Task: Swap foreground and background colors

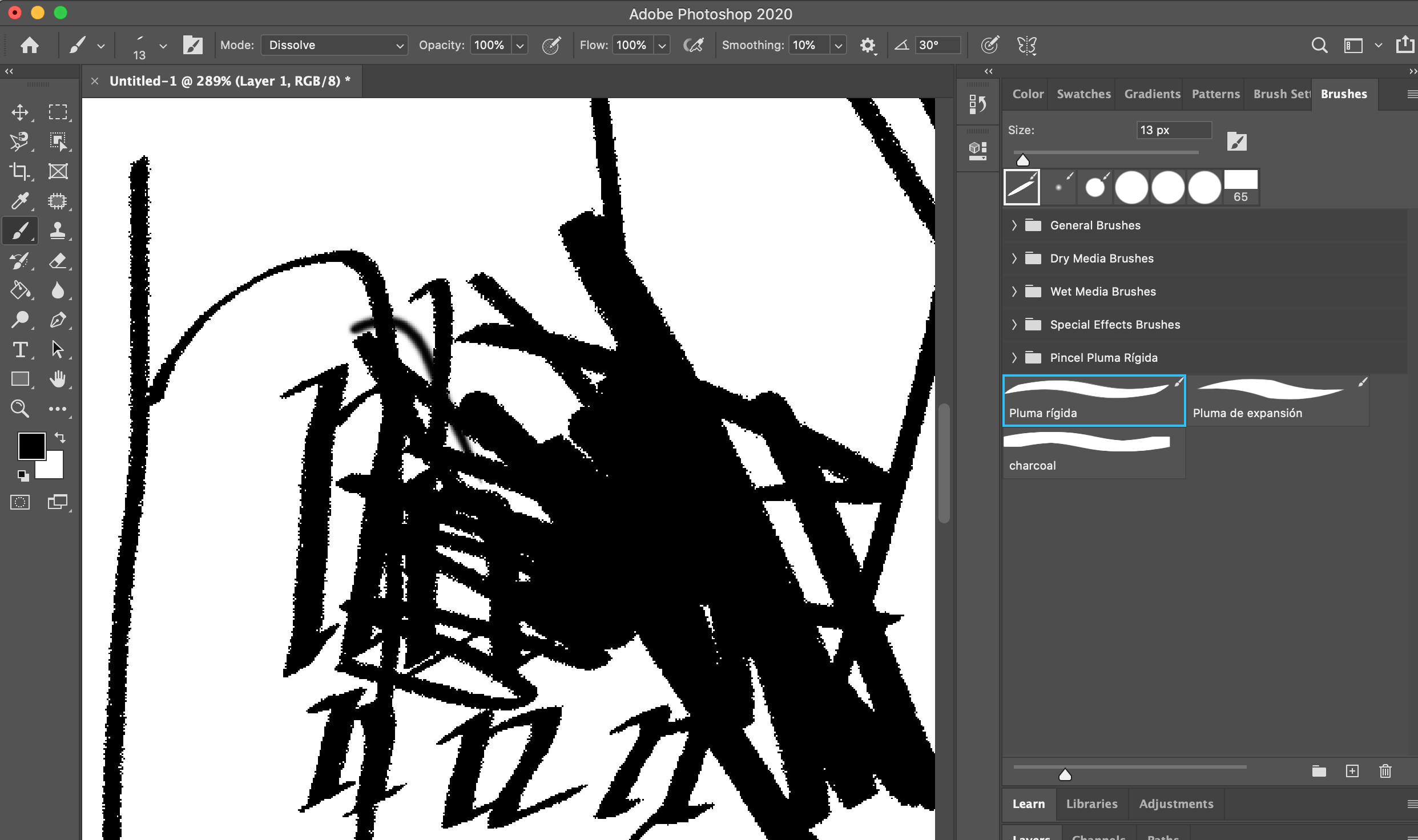Action: coord(61,438)
